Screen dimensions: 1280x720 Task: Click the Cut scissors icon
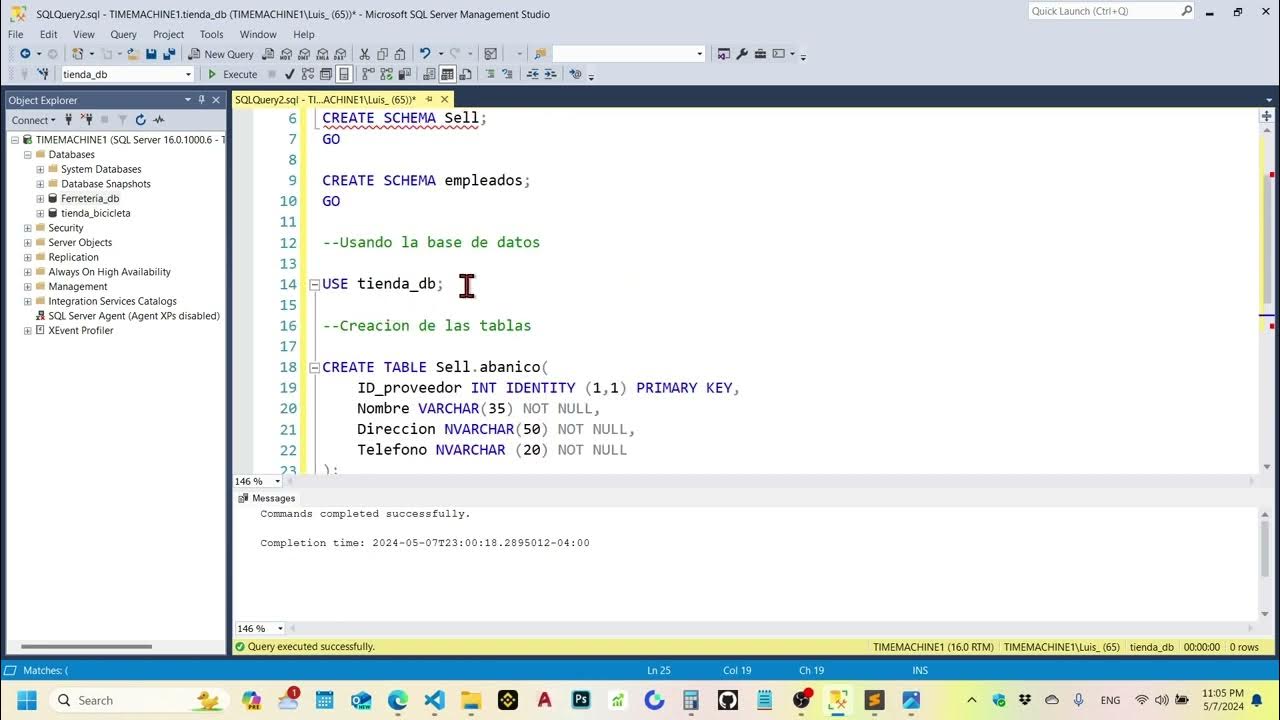[x=365, y=54]
